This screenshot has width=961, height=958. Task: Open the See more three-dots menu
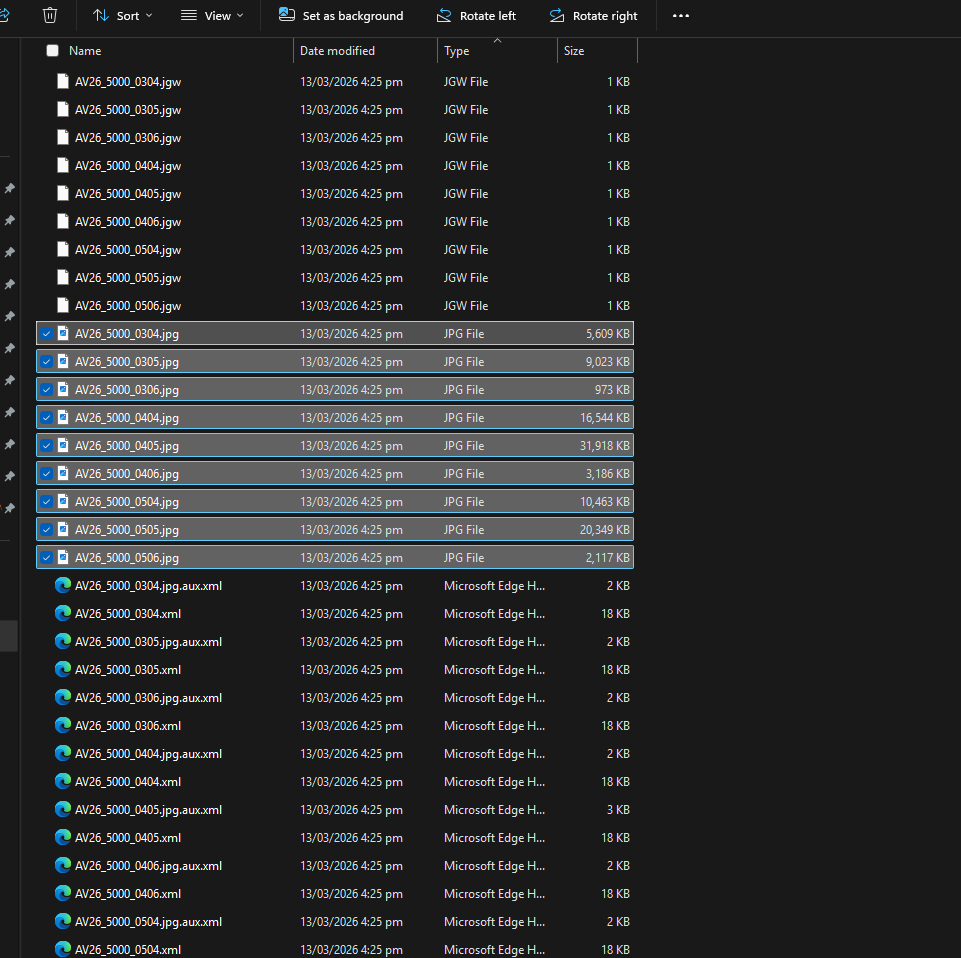point(681,16)
